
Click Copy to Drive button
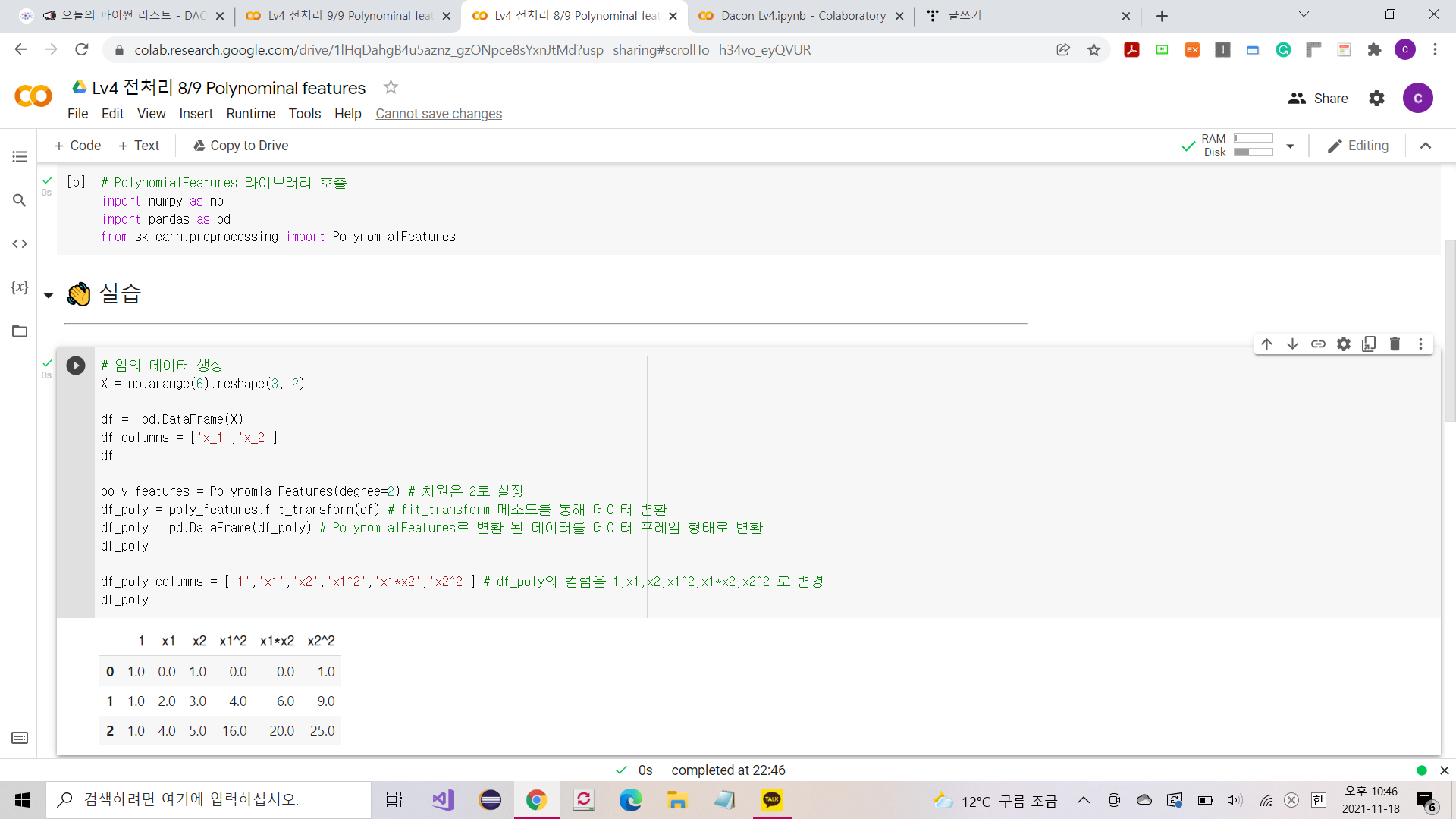click(x=240, y=146)
